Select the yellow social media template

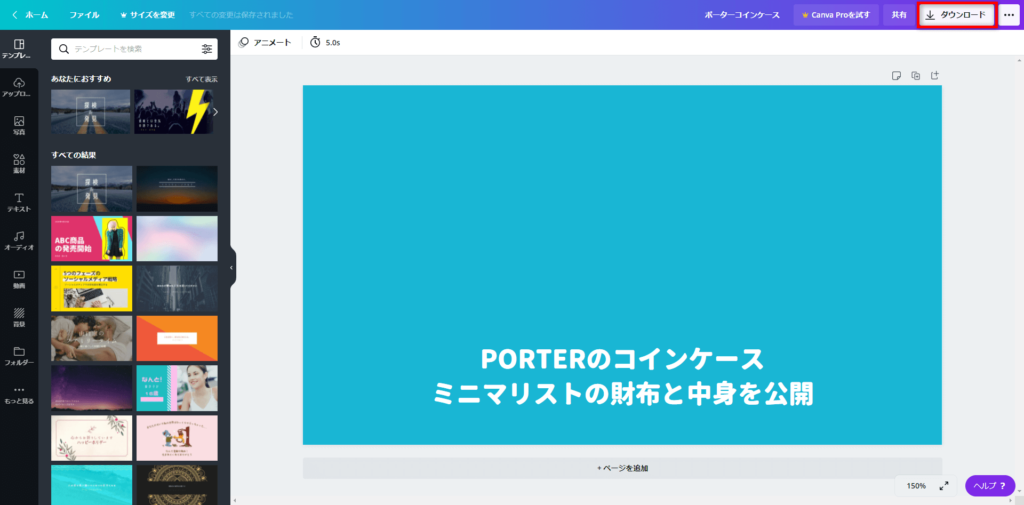[x=91, y=288]
